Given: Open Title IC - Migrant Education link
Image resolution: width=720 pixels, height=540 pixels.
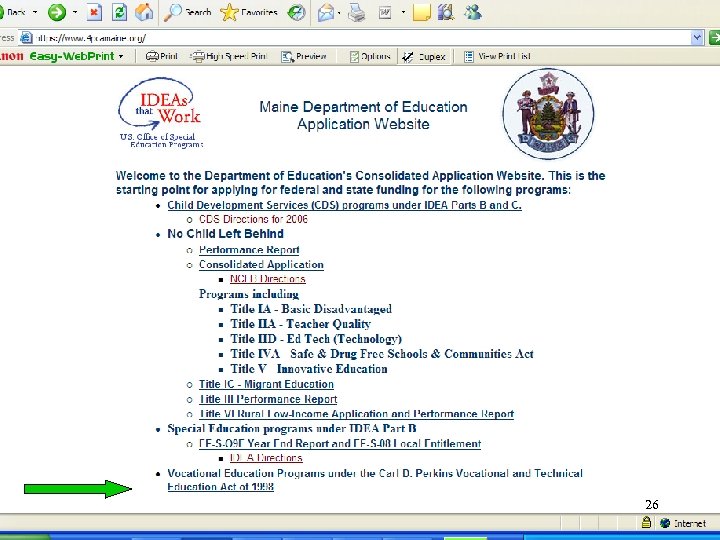Looking at the screenshot, I should pos(266,384).
